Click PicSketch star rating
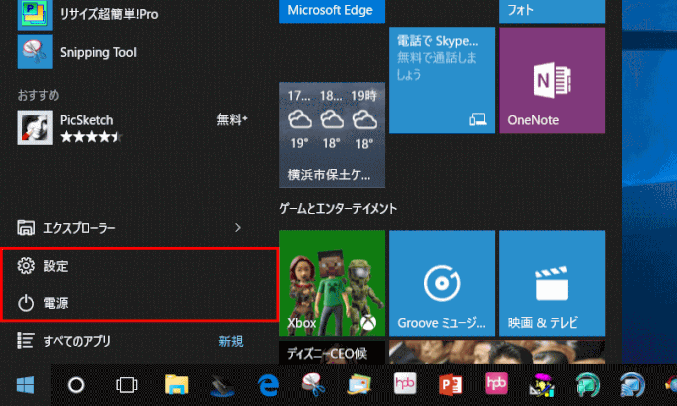This screenshot has width=677, height=406. point(91,137)
